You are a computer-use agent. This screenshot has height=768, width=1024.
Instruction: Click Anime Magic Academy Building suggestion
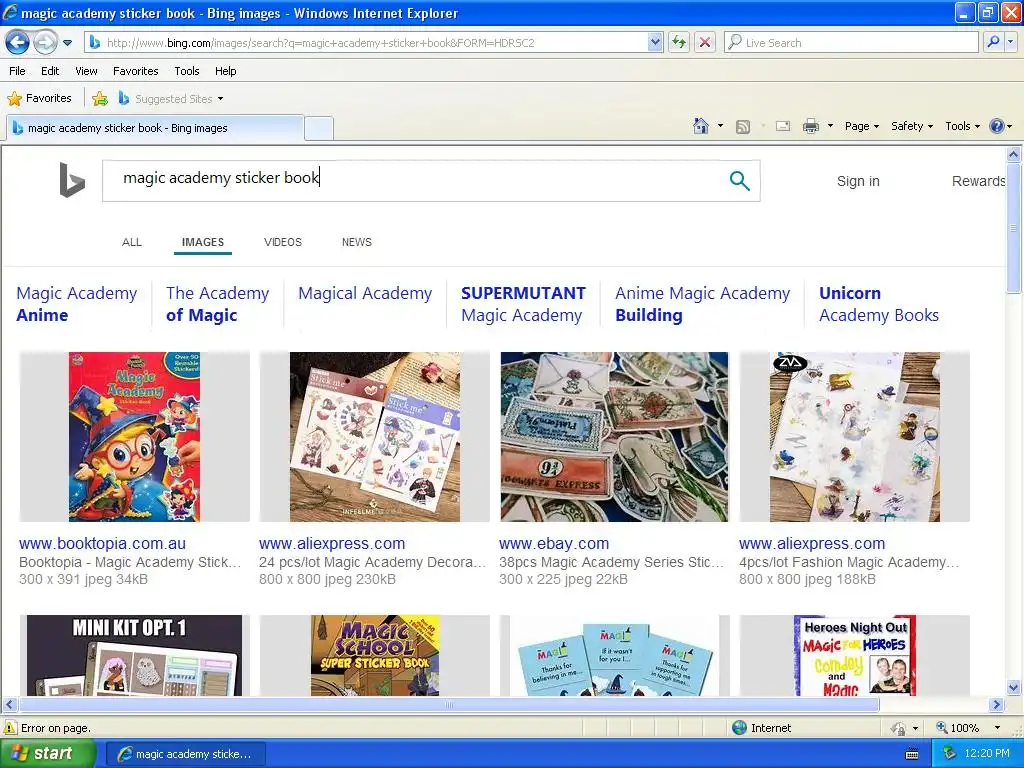pos(703,304)
